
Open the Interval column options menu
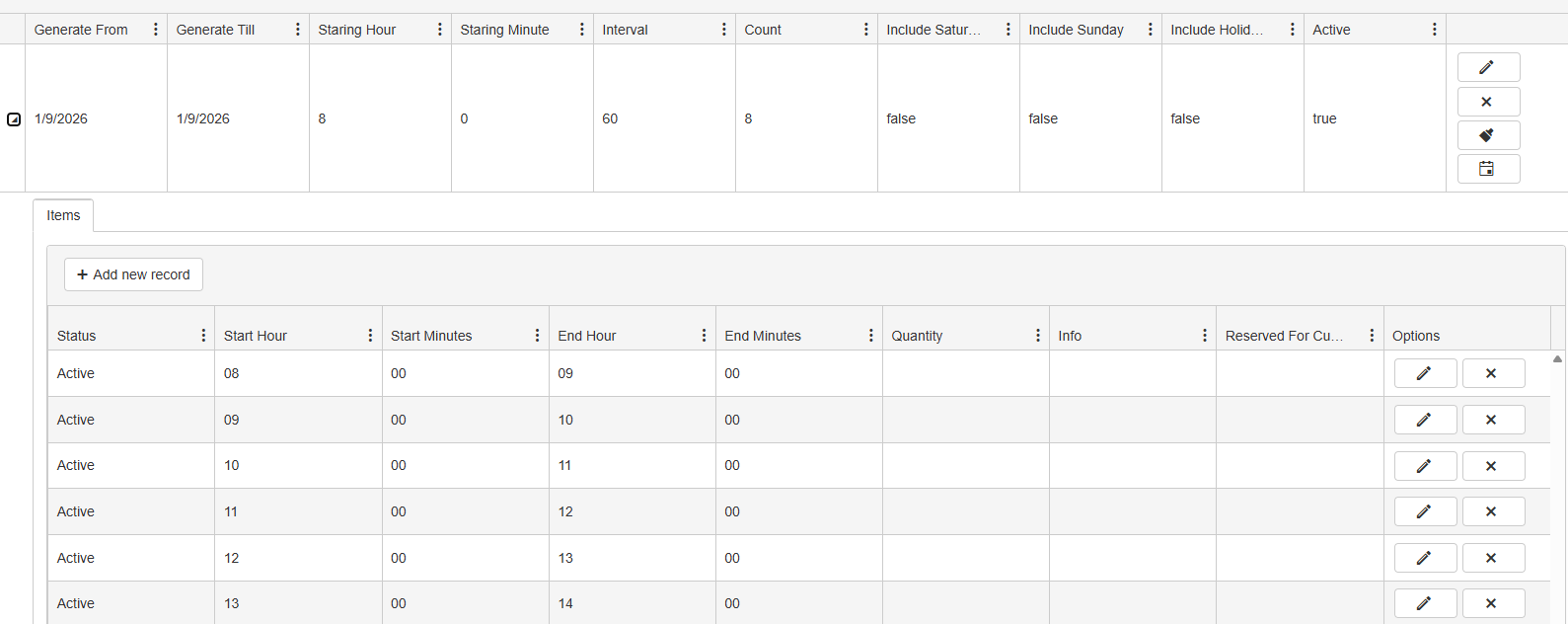(x=723, y=30)
